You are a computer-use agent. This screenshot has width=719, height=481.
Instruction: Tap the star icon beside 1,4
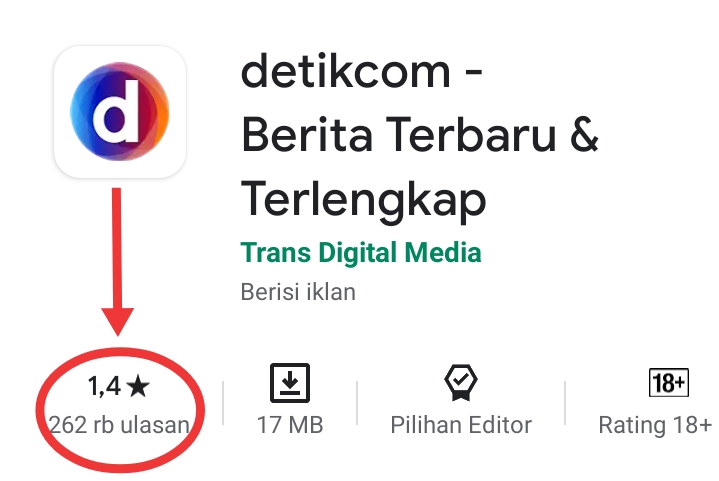138,386
